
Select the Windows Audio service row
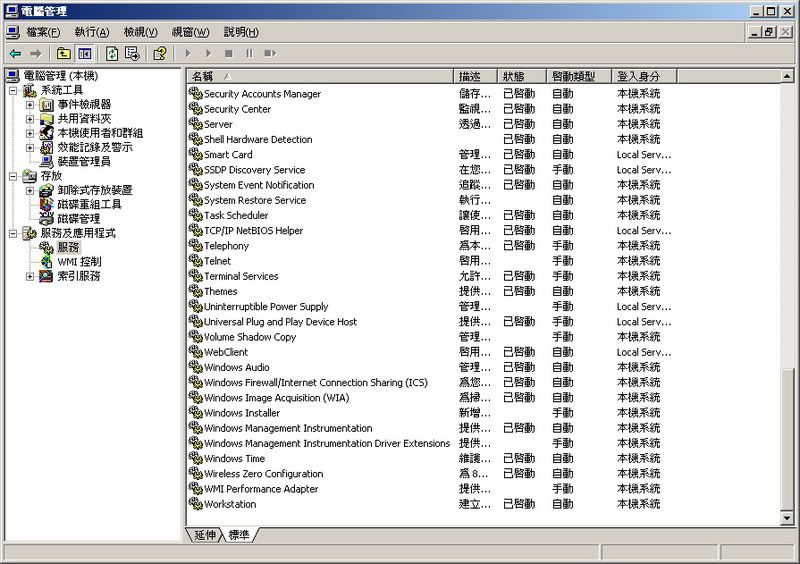tap(236, 367)
